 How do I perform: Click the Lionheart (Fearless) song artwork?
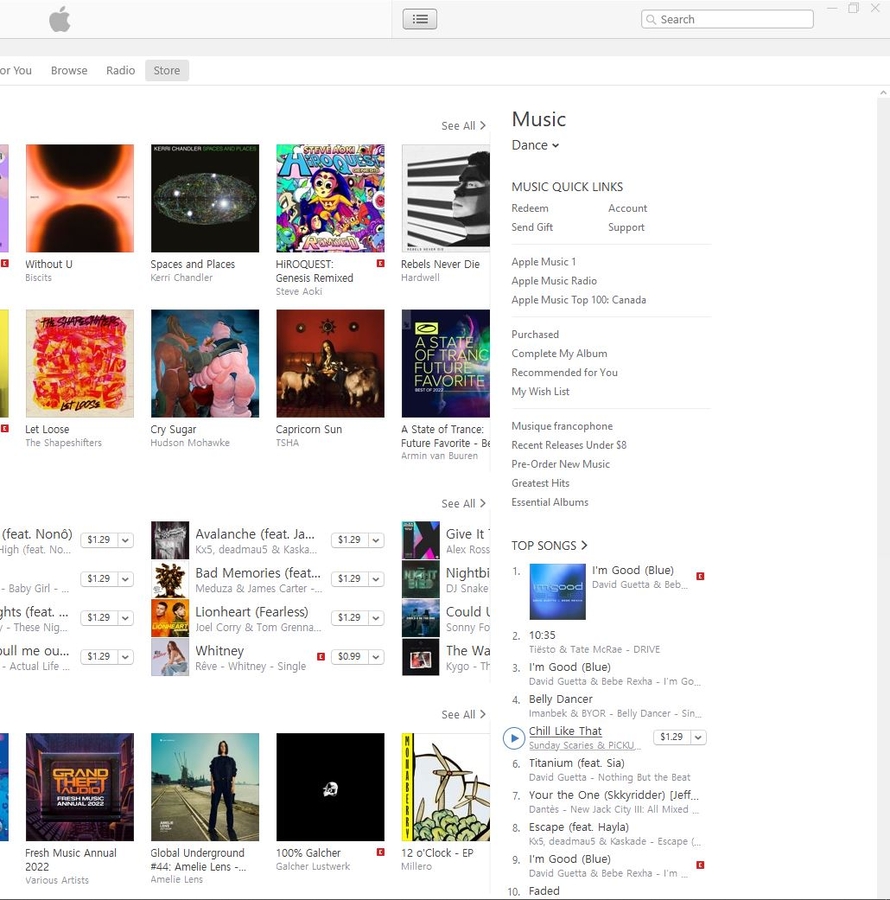[x=170, y=618]
